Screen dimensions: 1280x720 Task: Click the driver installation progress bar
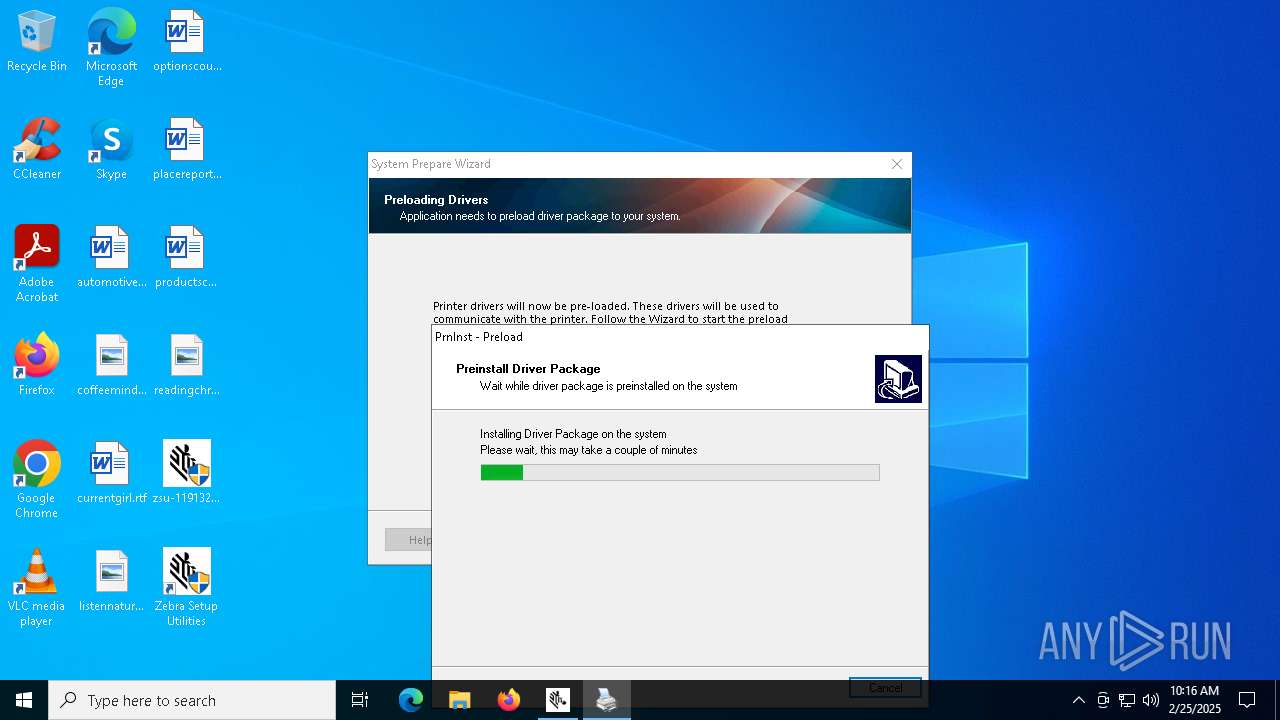(x=680, y=472)
